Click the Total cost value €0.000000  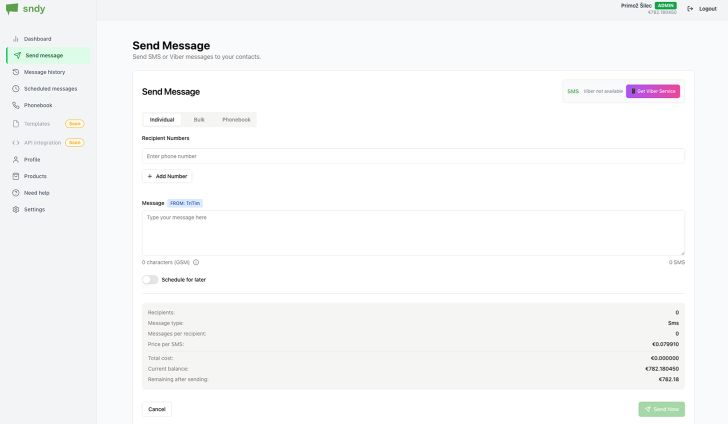665,358
